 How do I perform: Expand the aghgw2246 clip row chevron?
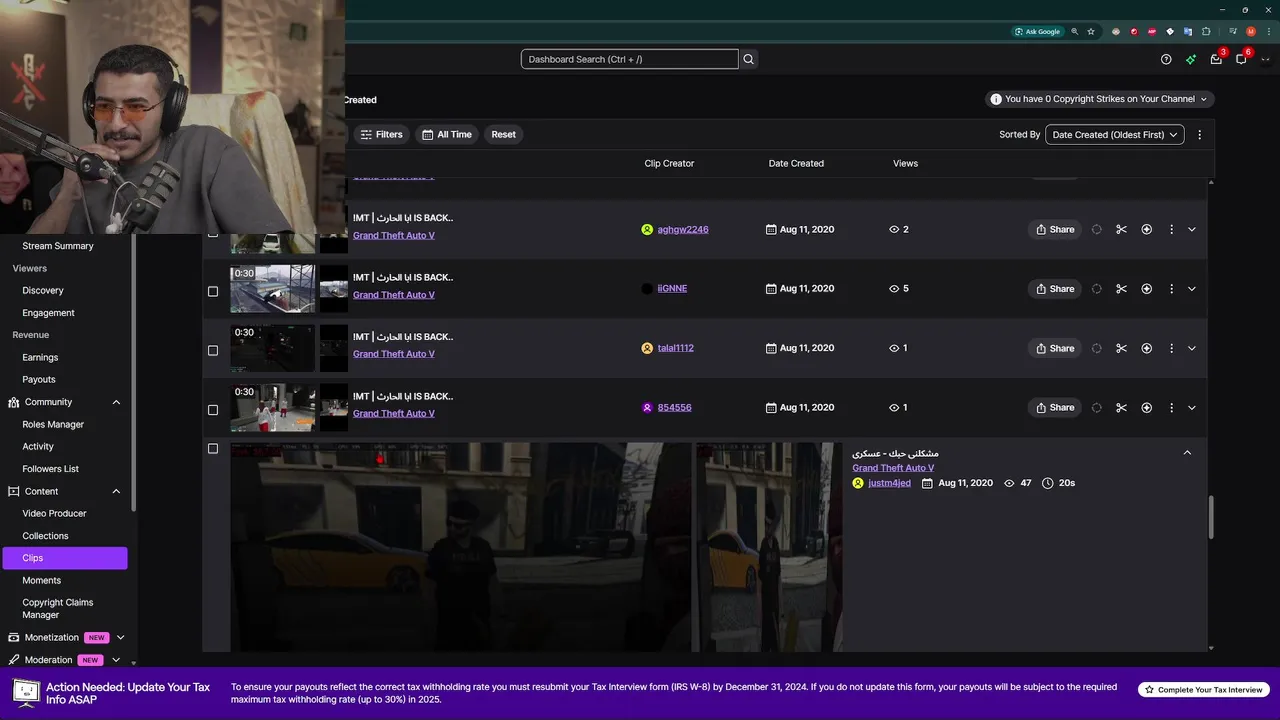[x=1192, y=229]
